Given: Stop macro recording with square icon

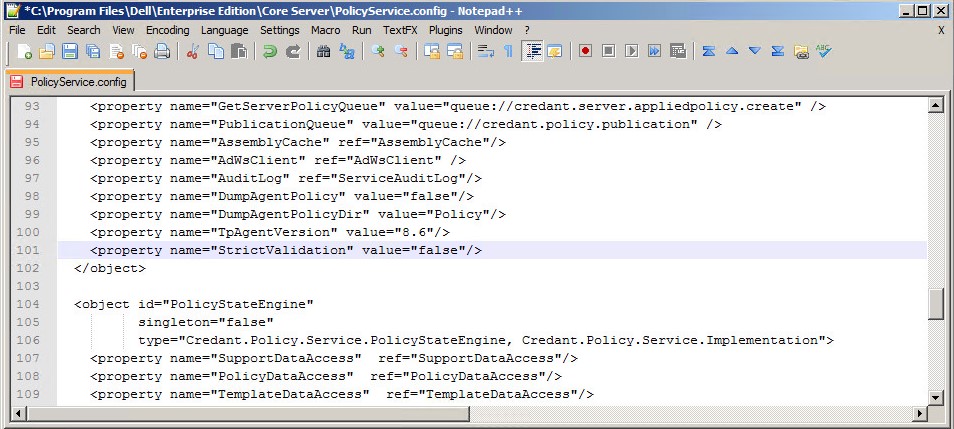Looking at the screenshot, I should click(608, 52).
